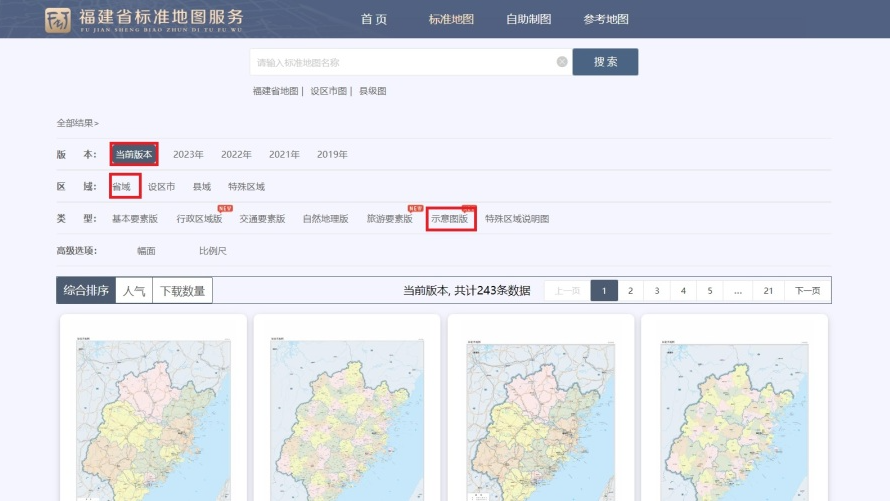Clear the search box with the X icon
The image size is (890, 501).
[562, 62]
